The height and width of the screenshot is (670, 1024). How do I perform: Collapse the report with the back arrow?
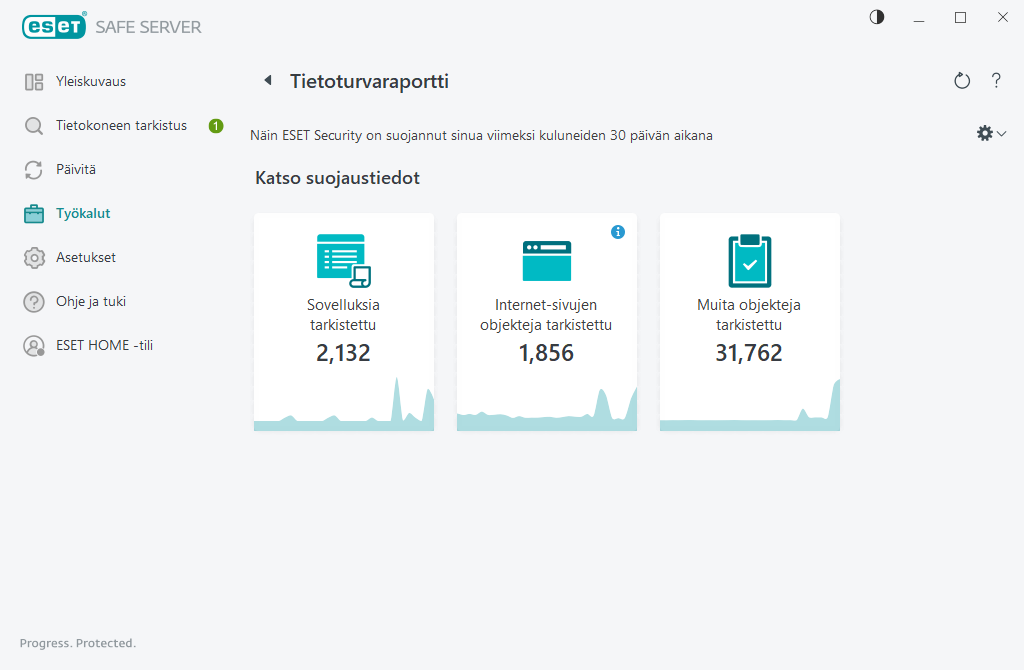click(267, 79)
